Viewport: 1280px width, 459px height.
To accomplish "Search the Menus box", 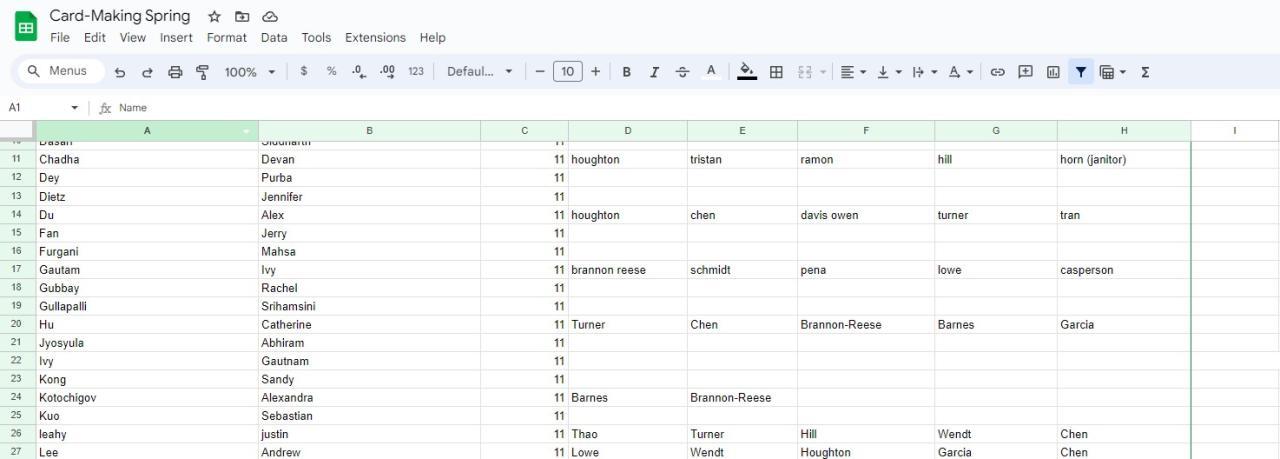I will tap(60, 71).
